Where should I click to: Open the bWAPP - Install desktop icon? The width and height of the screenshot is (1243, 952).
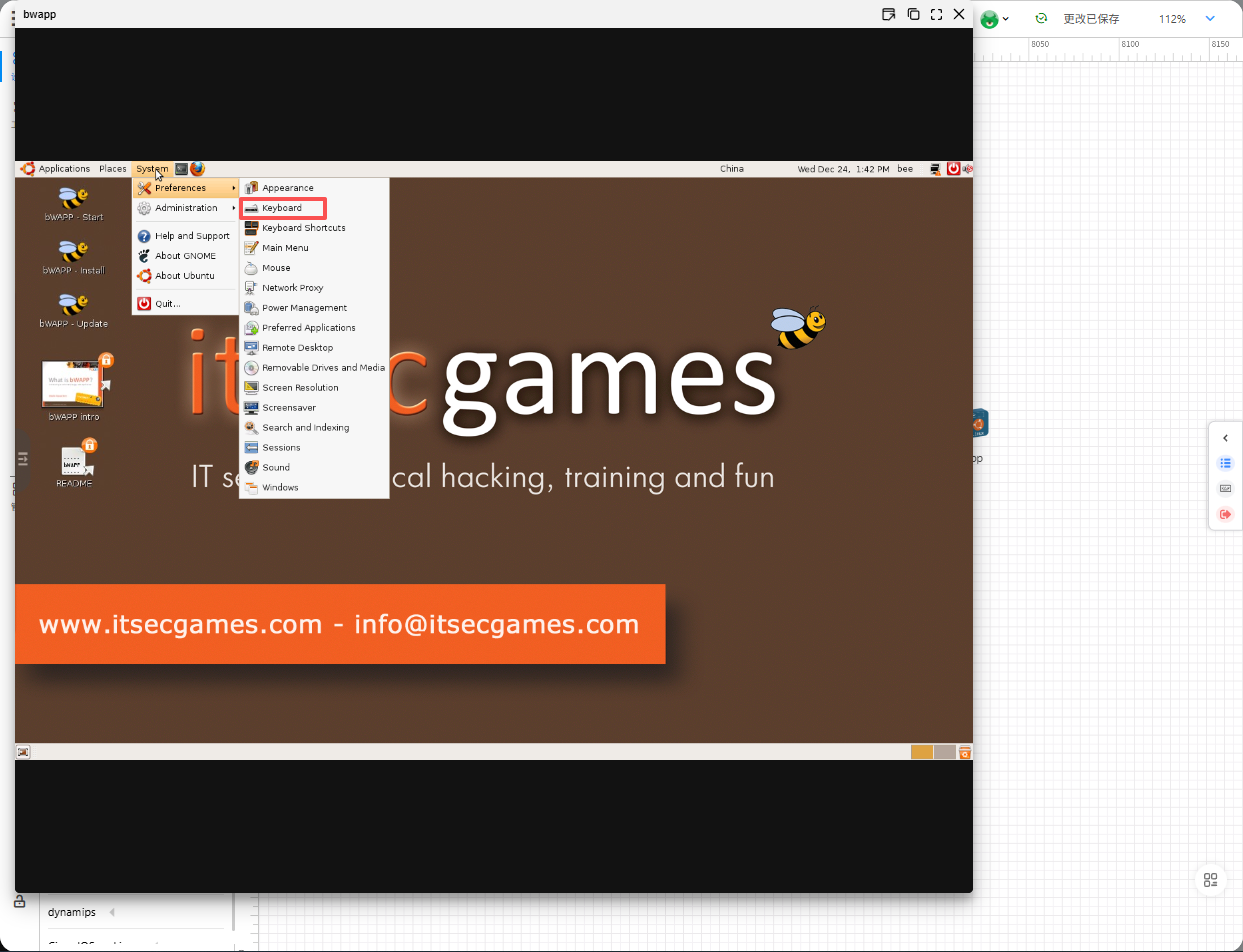(x=73, y=257)
